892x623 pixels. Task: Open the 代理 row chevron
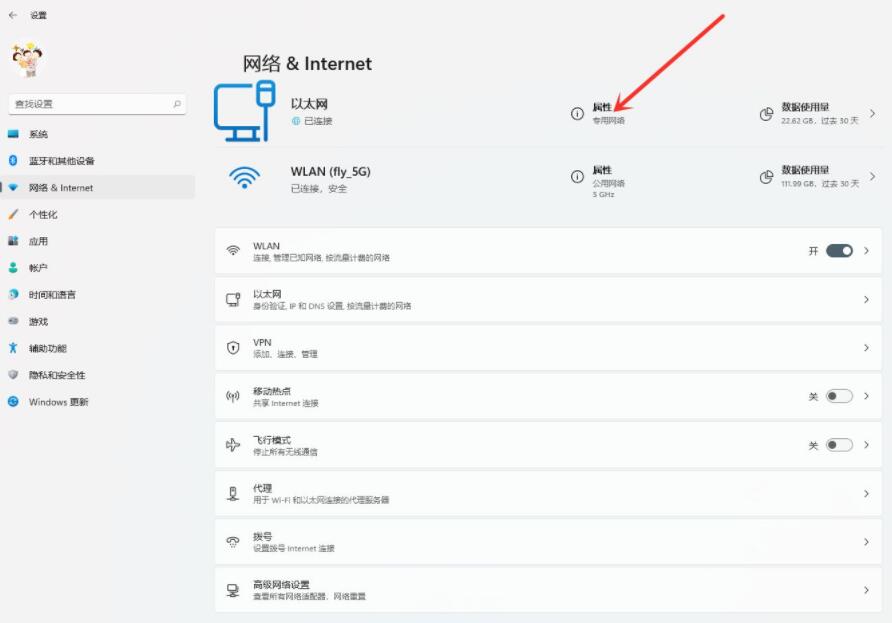(x=866, y=493)
